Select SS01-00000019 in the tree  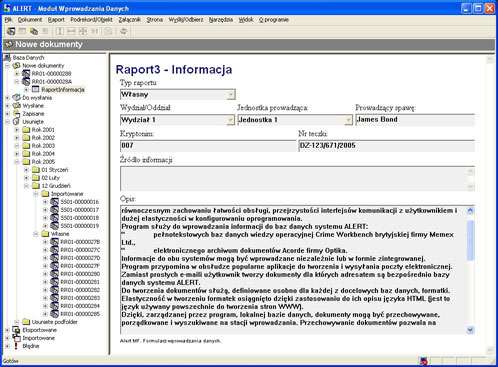point(80,226)
